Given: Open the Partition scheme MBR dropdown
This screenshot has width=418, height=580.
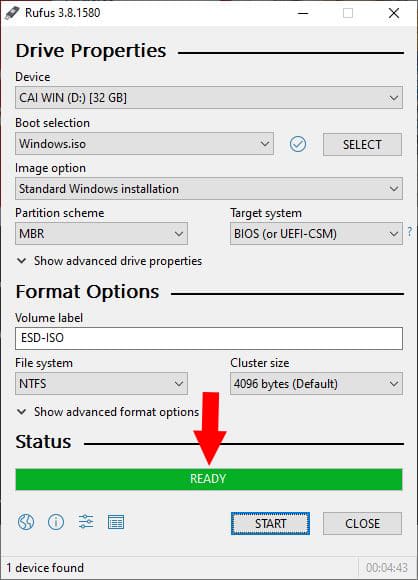Looking at the screenshot, I should [101, 234].
